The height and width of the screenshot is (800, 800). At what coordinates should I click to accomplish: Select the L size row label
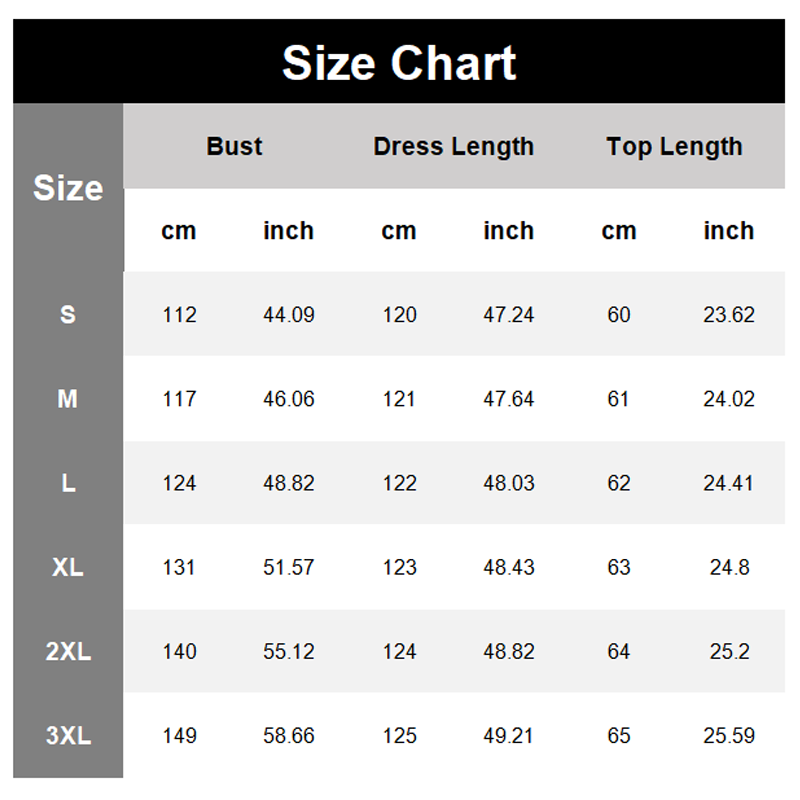coord(68,483)
